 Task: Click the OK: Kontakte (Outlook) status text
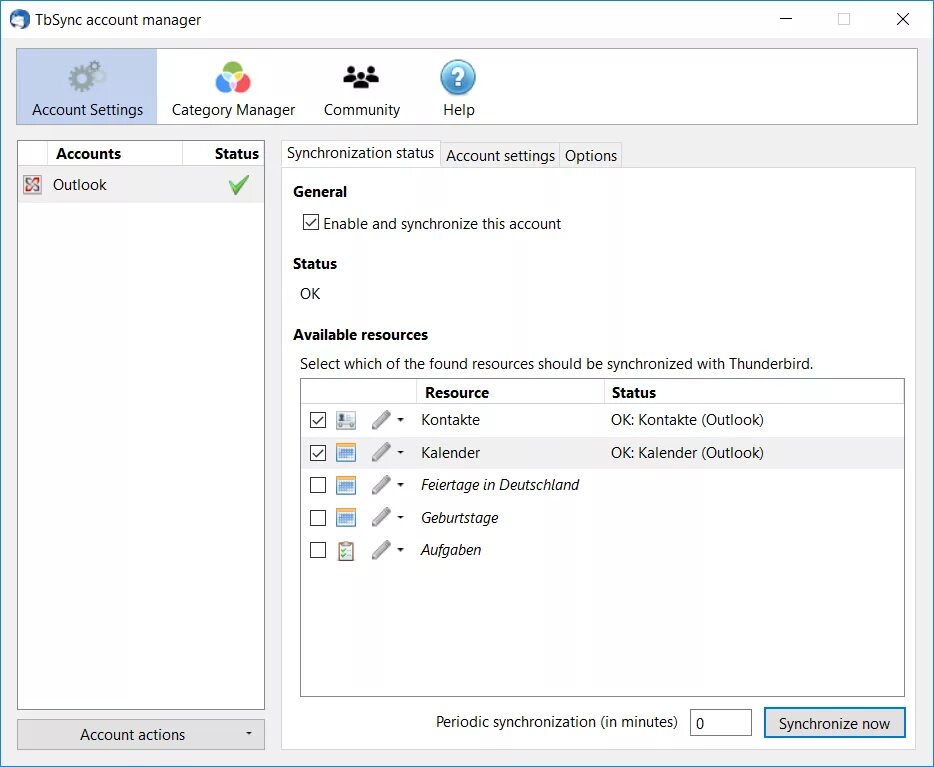tap(687, 420)
